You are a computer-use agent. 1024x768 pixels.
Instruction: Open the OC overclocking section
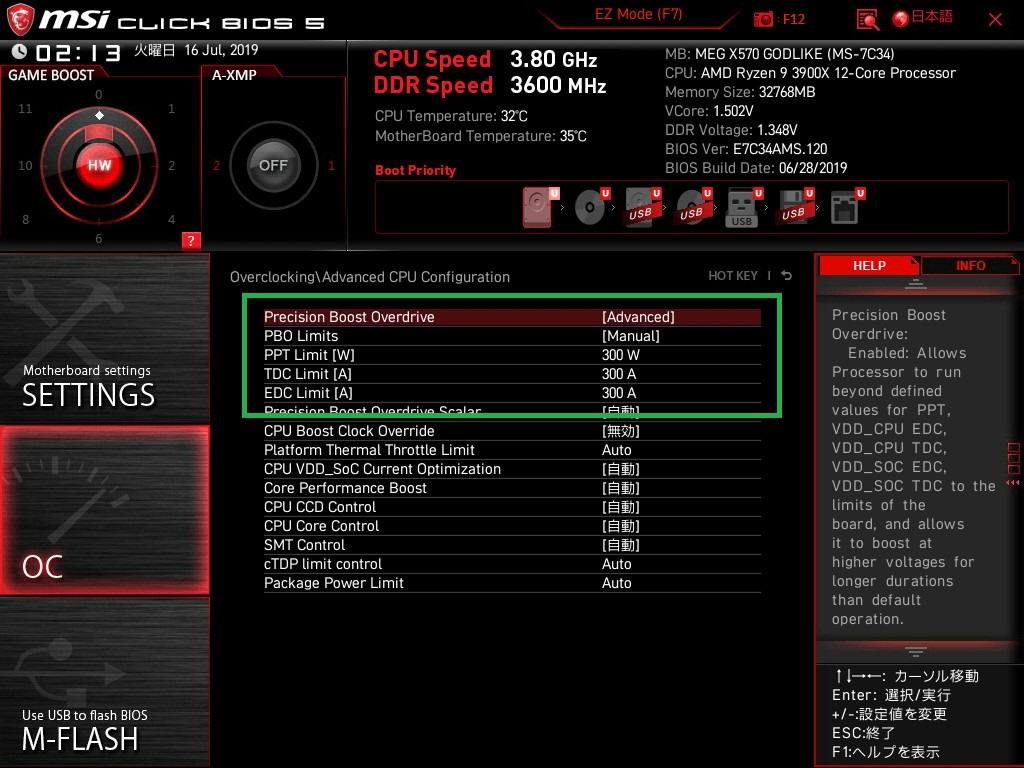(104, 510)
